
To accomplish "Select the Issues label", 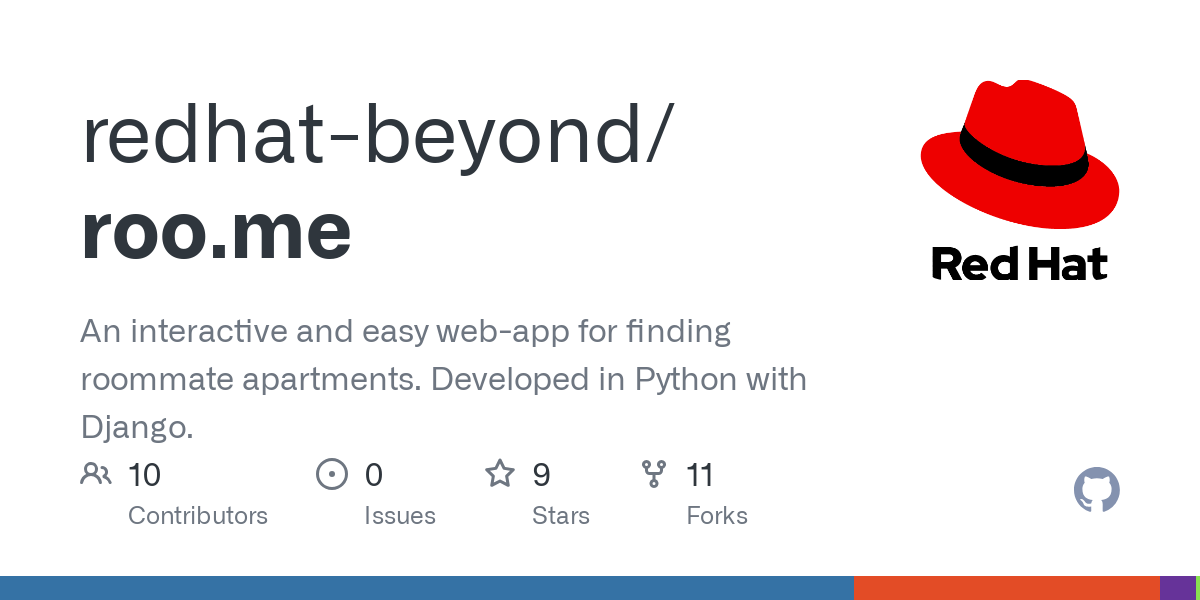I will tap(400, 516).
